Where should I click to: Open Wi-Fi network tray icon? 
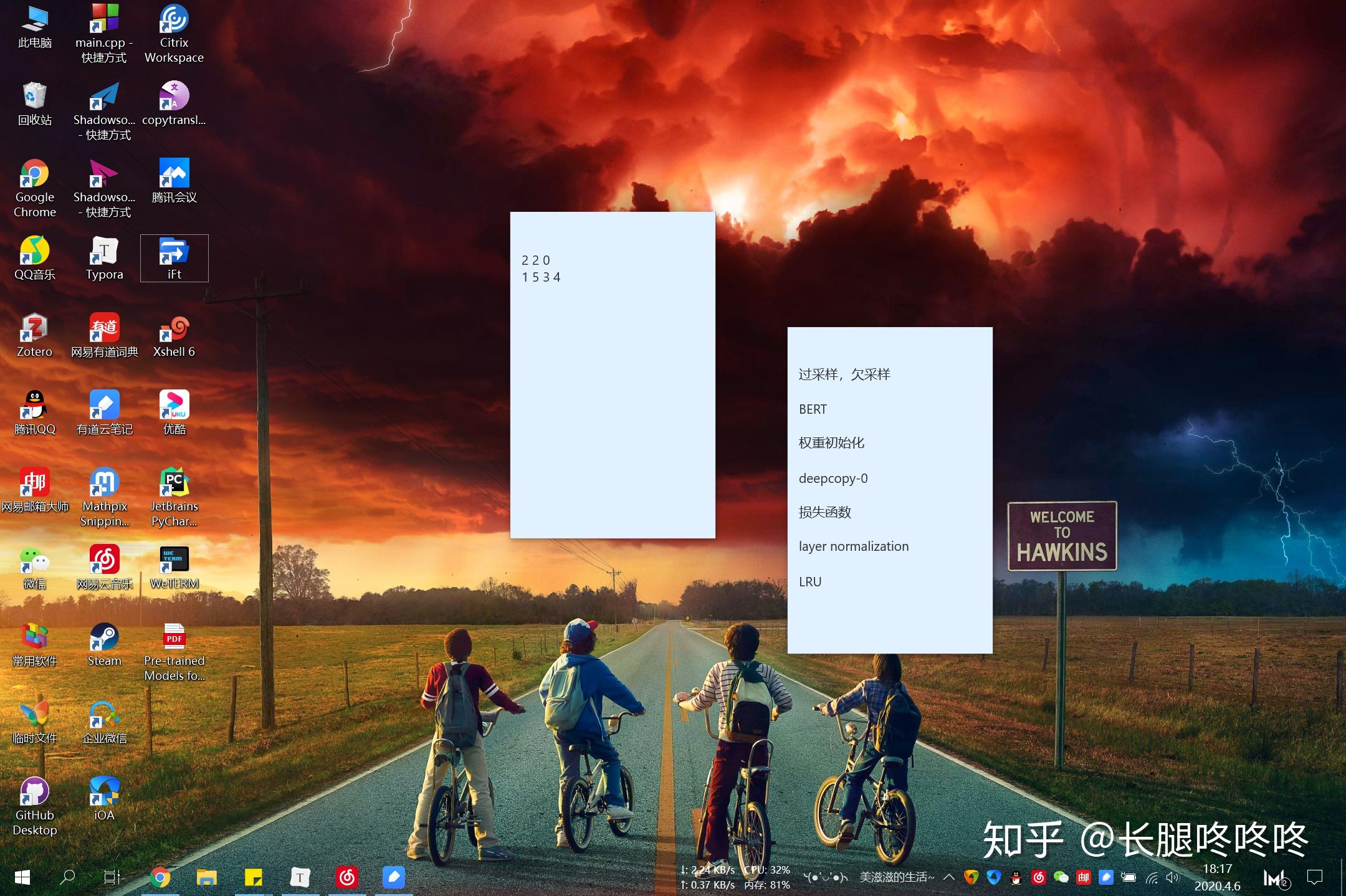(x=1152, y=877)
